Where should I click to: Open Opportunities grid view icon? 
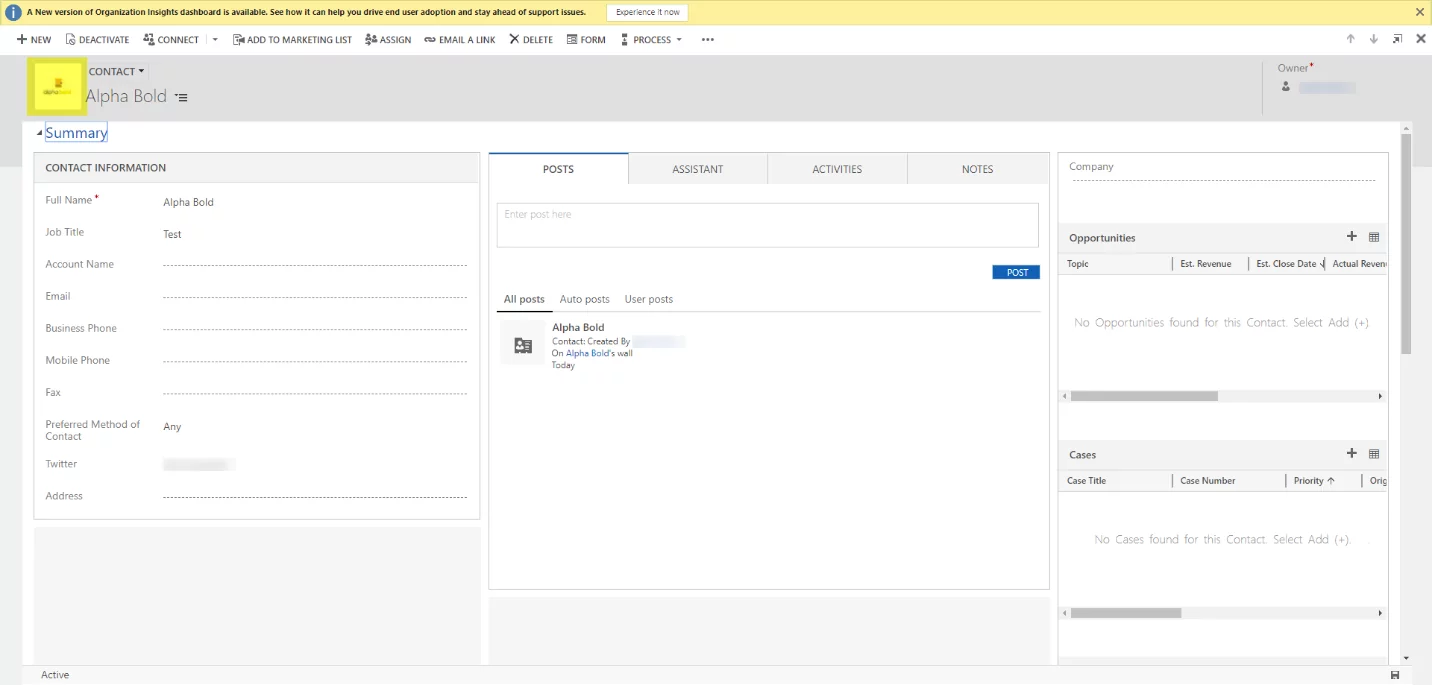tap(1374, 237)
